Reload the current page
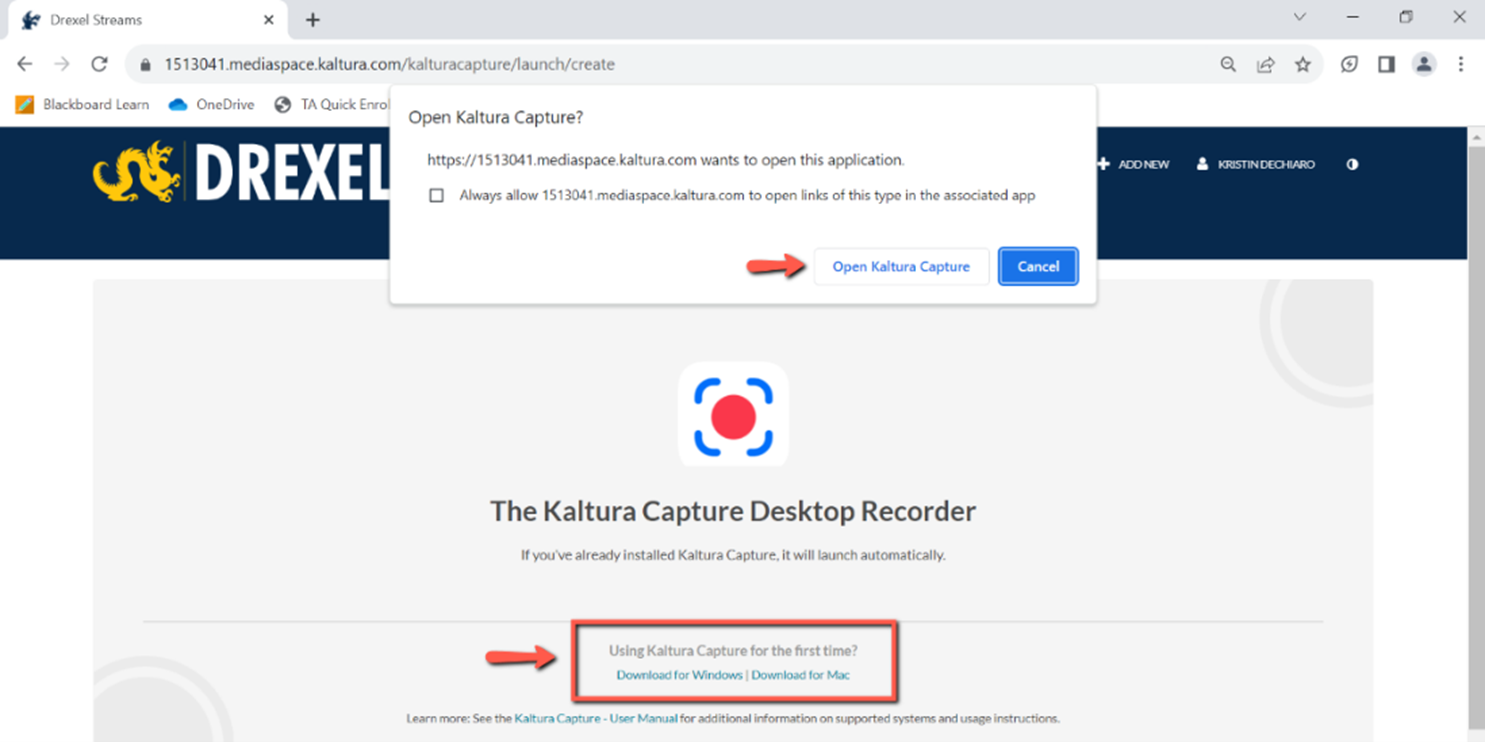 click(x=99, y=64)
